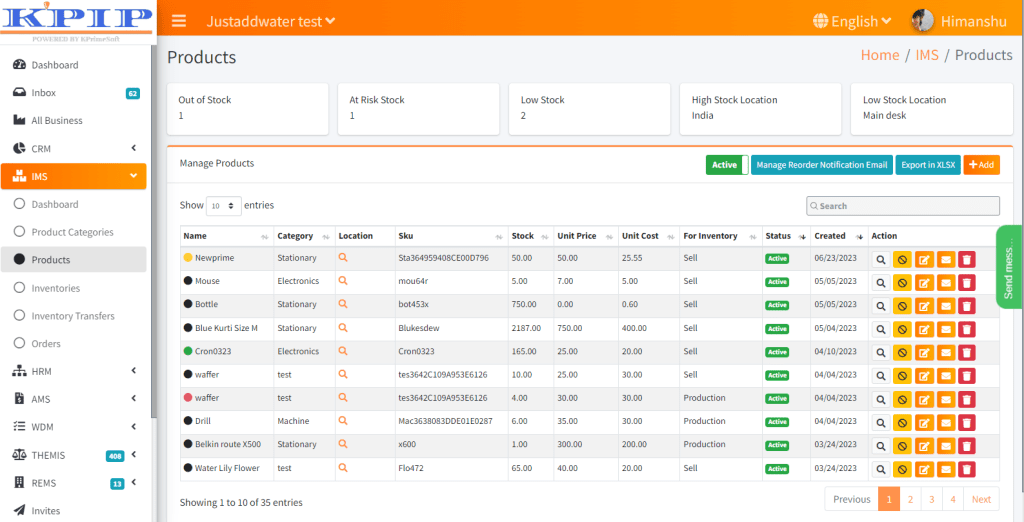This screenshot has height=522, width=1024.
Task: Open Home breadcrumb link
Action: coord(880,55)
